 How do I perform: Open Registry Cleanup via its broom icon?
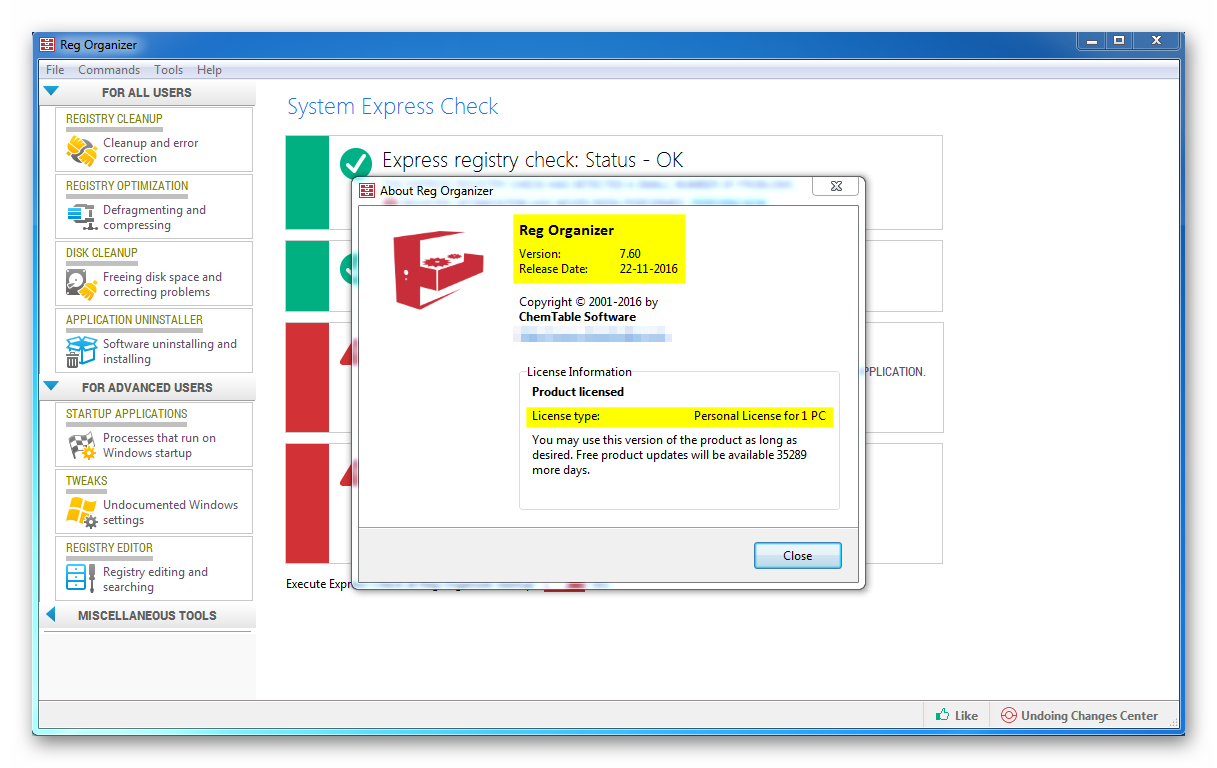click(x=81, y=150)
